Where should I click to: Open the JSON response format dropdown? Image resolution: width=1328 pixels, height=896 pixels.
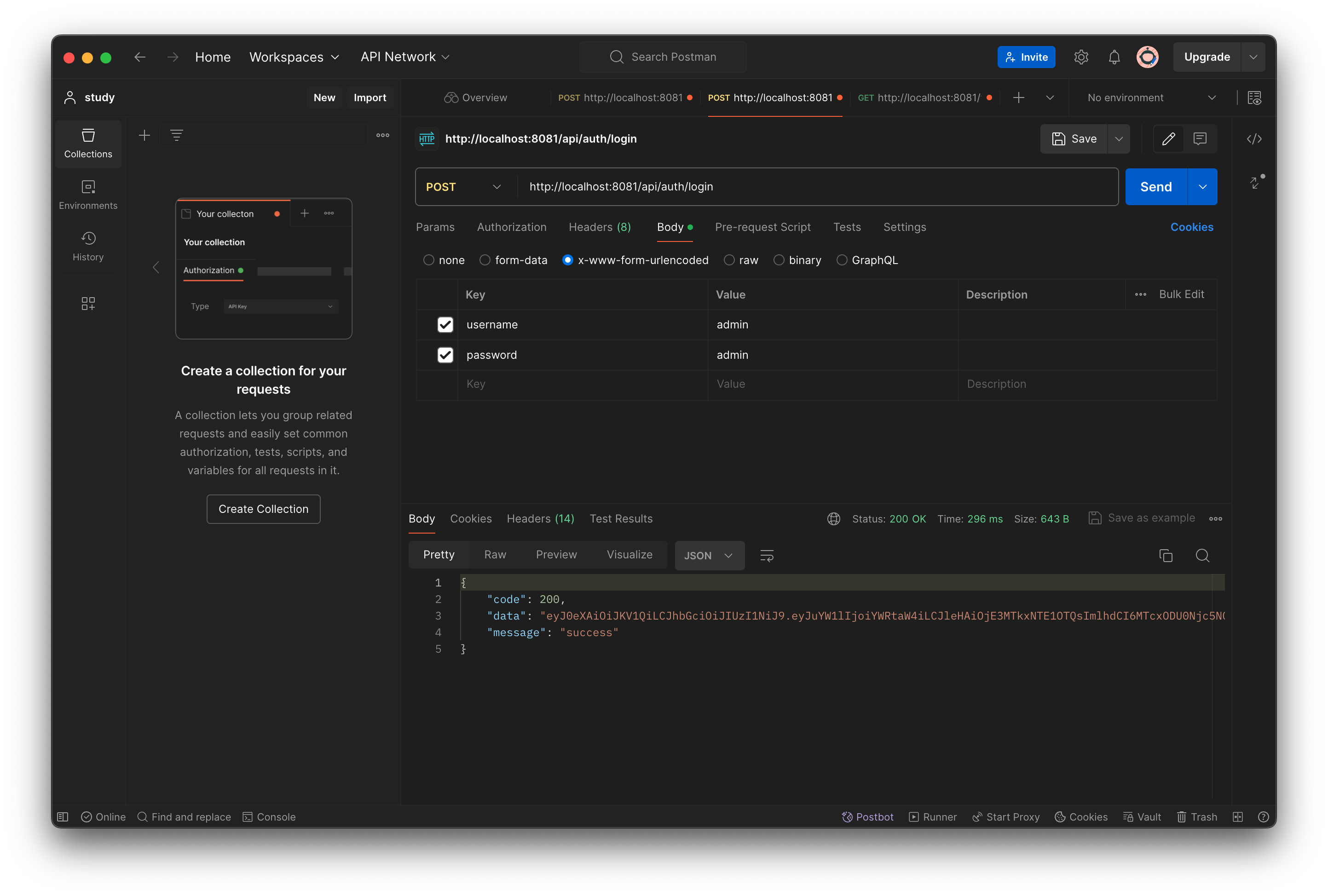pyautogui.click(x=709, y=555)
